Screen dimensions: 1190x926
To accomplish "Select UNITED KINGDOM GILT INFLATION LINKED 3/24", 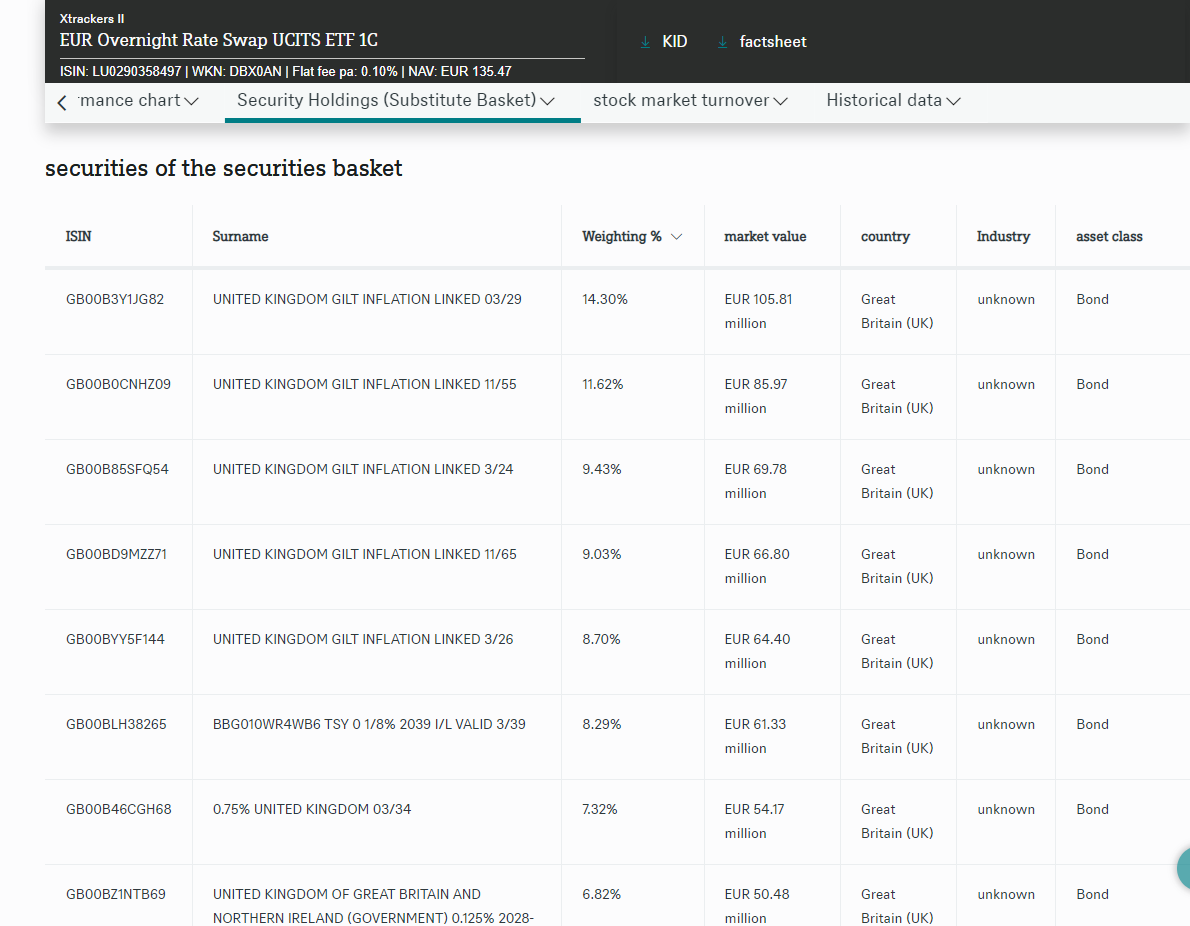I will [363, 469].
